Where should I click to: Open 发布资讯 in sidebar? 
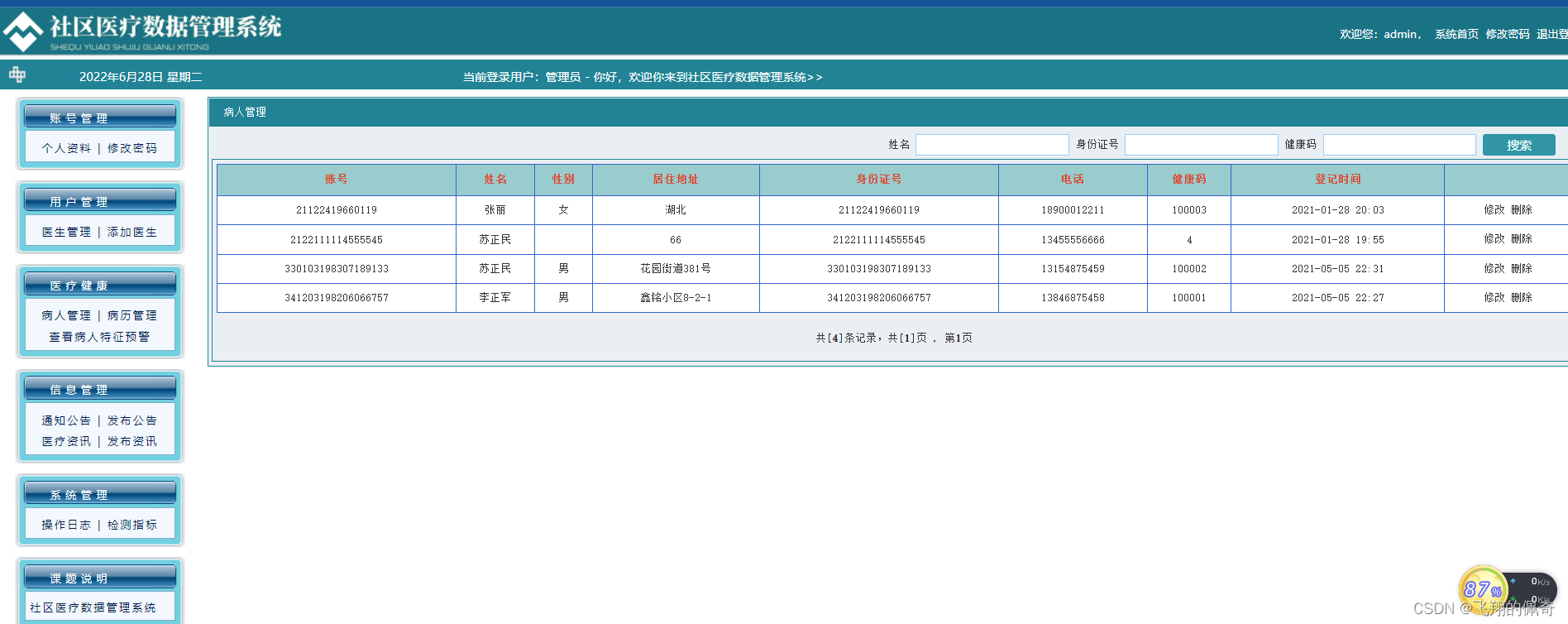[132, 441]
